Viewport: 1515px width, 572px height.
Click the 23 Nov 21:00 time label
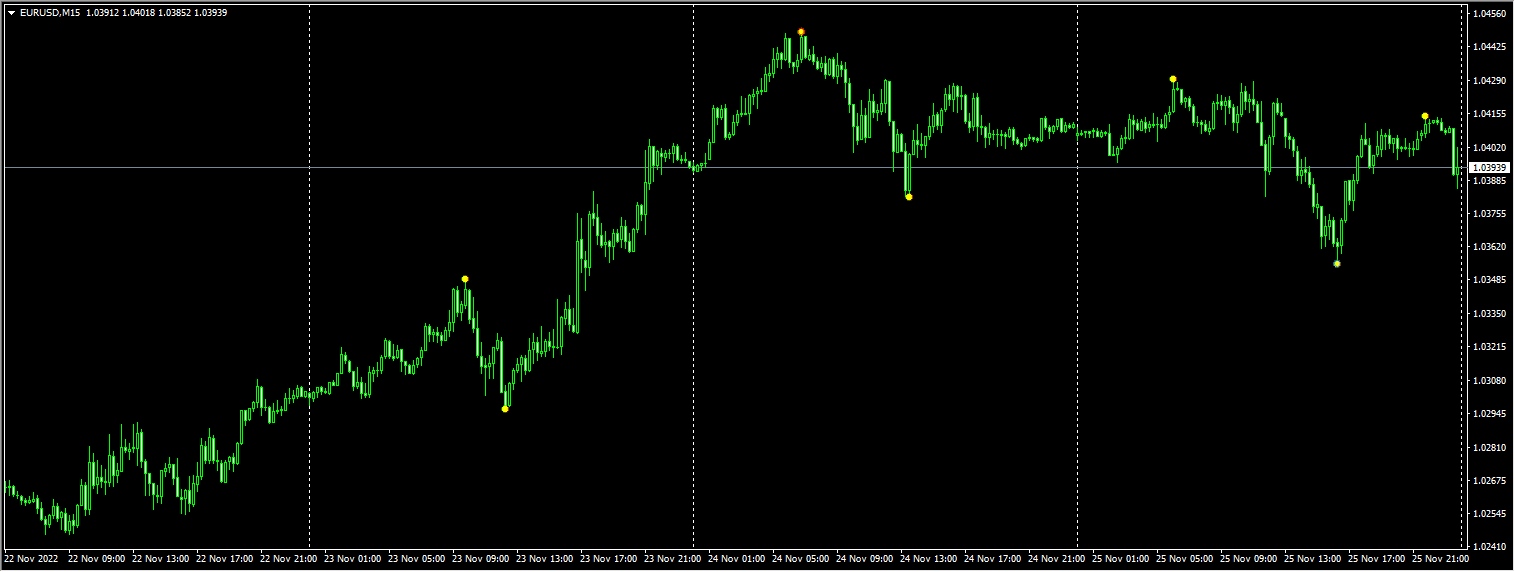tap(673, 559)
